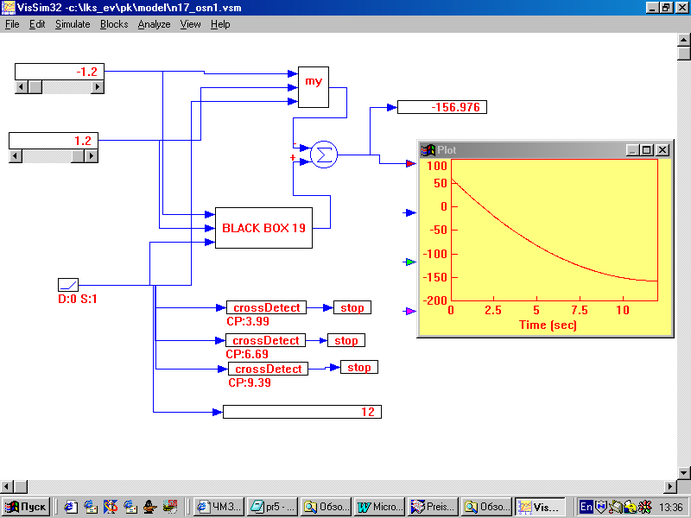Click the stop block after CP:9.39 crossDetect
The image size is (691, 518).
pos(358,368)
